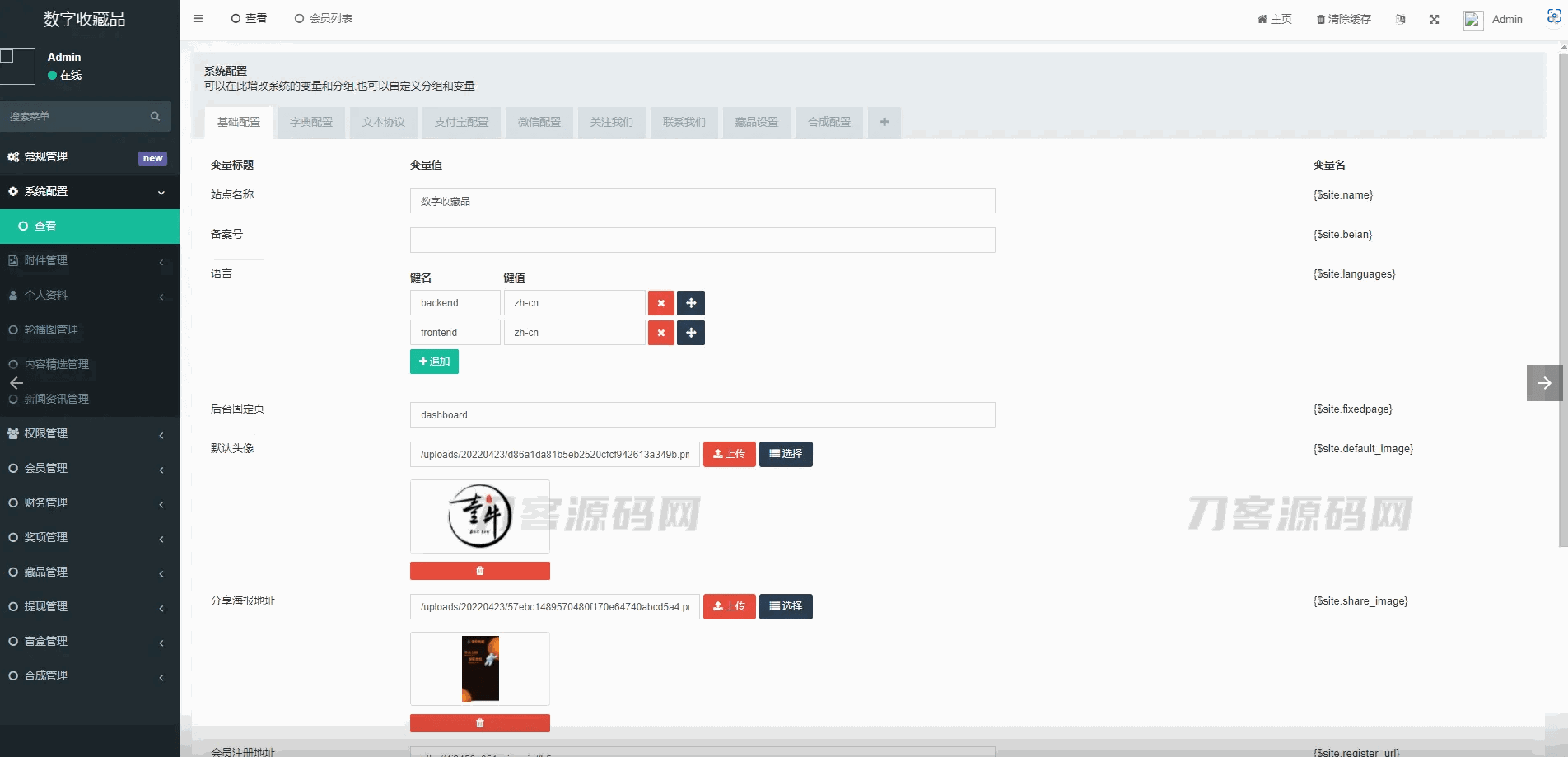The height and width of the screenshot is (757, 1568).
Task: Click the plus tab to add group
Action: 884,123
